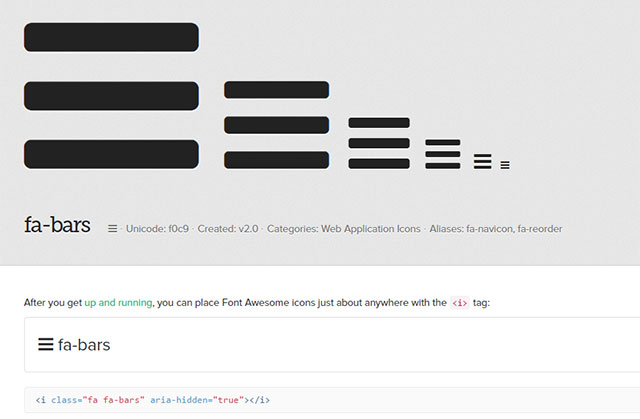This screenshot has height=419, width=640.
Task: Click the tiniest bars icon preview
Action: (505, 165)
